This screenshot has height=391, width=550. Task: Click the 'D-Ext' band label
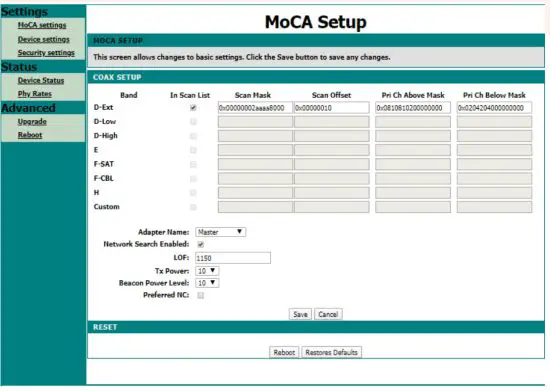(x=103, y=107)
